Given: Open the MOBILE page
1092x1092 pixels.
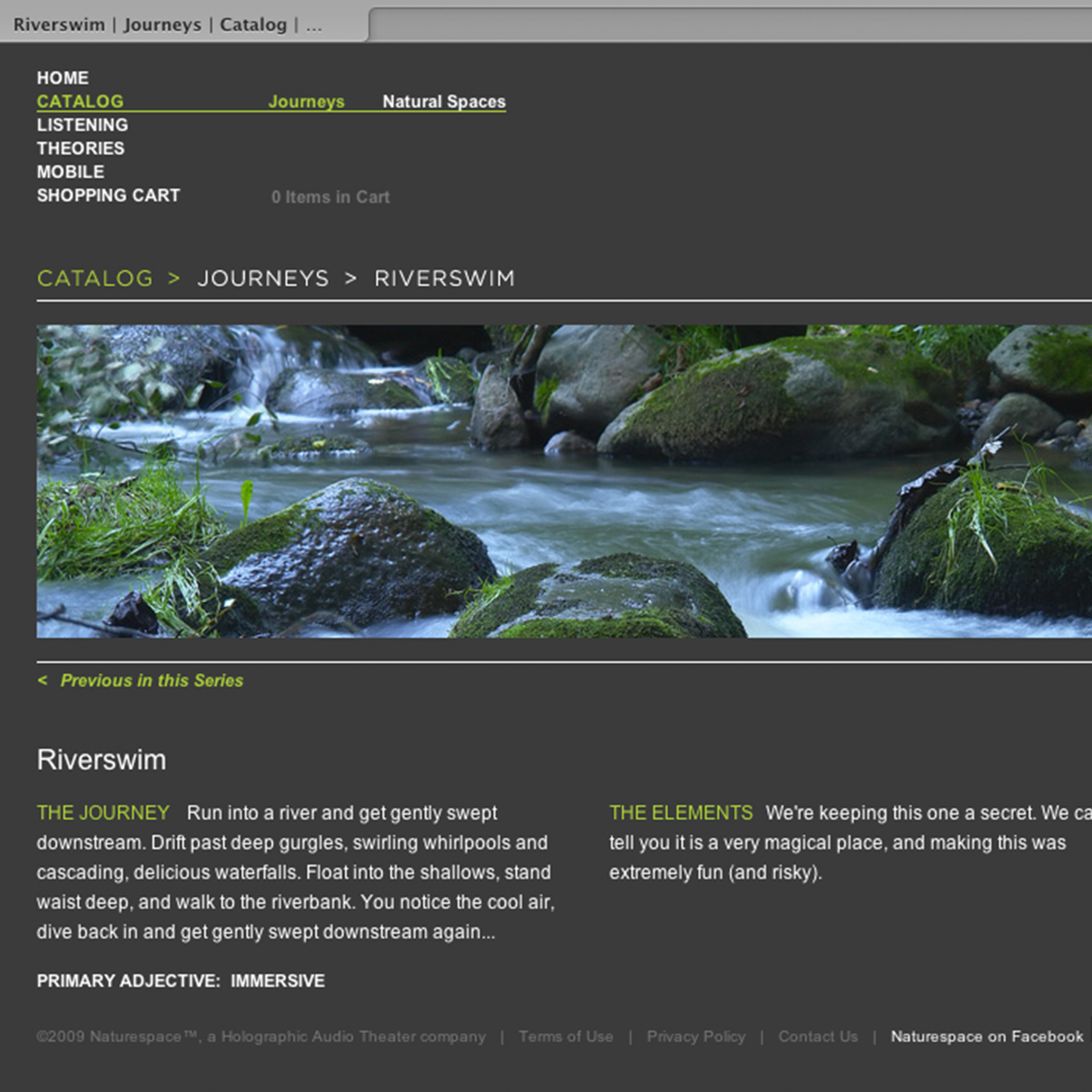Looking at the screenshot, I should pos(70,171).
